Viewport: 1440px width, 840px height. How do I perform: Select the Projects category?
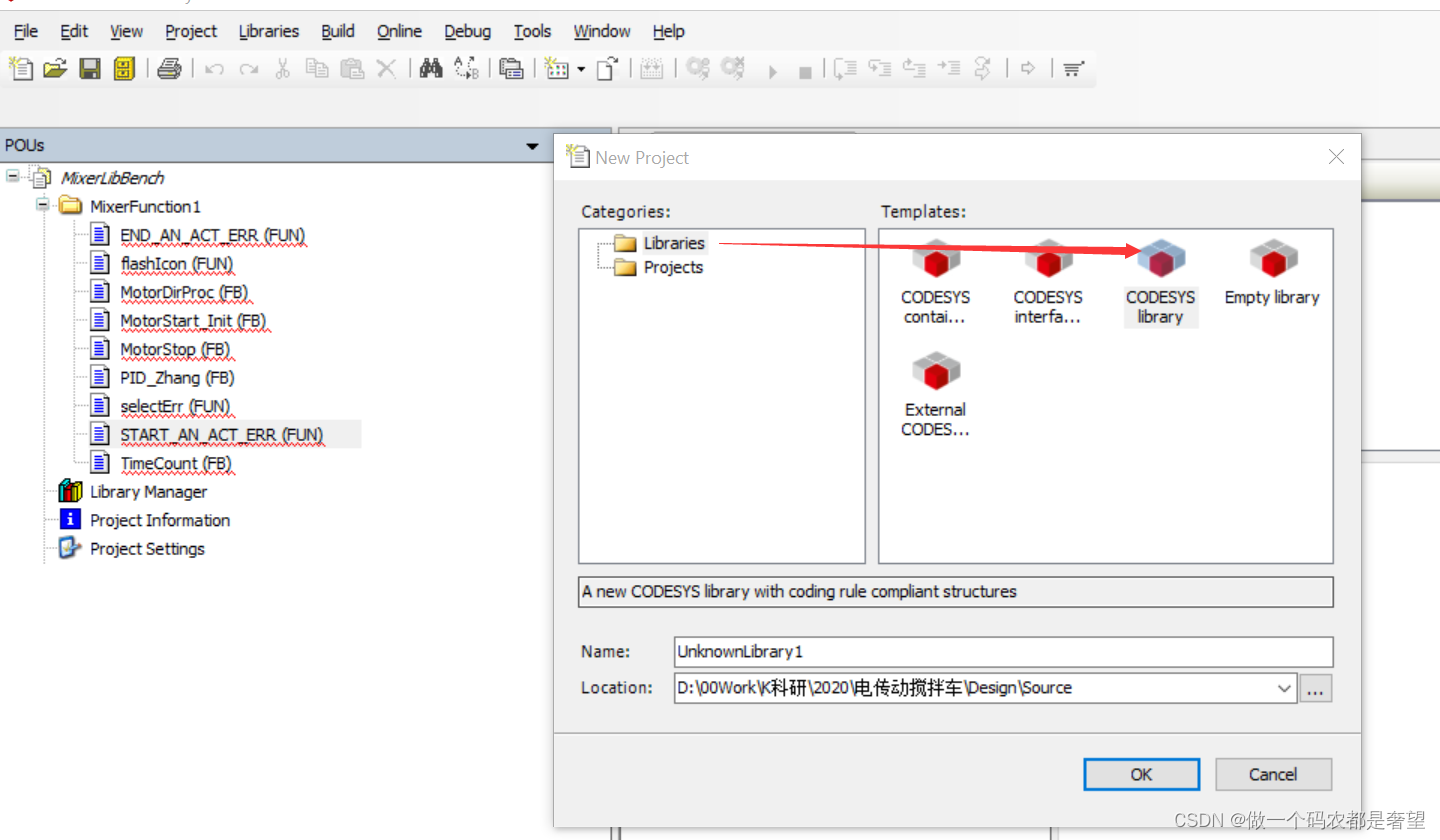point(673,267)
